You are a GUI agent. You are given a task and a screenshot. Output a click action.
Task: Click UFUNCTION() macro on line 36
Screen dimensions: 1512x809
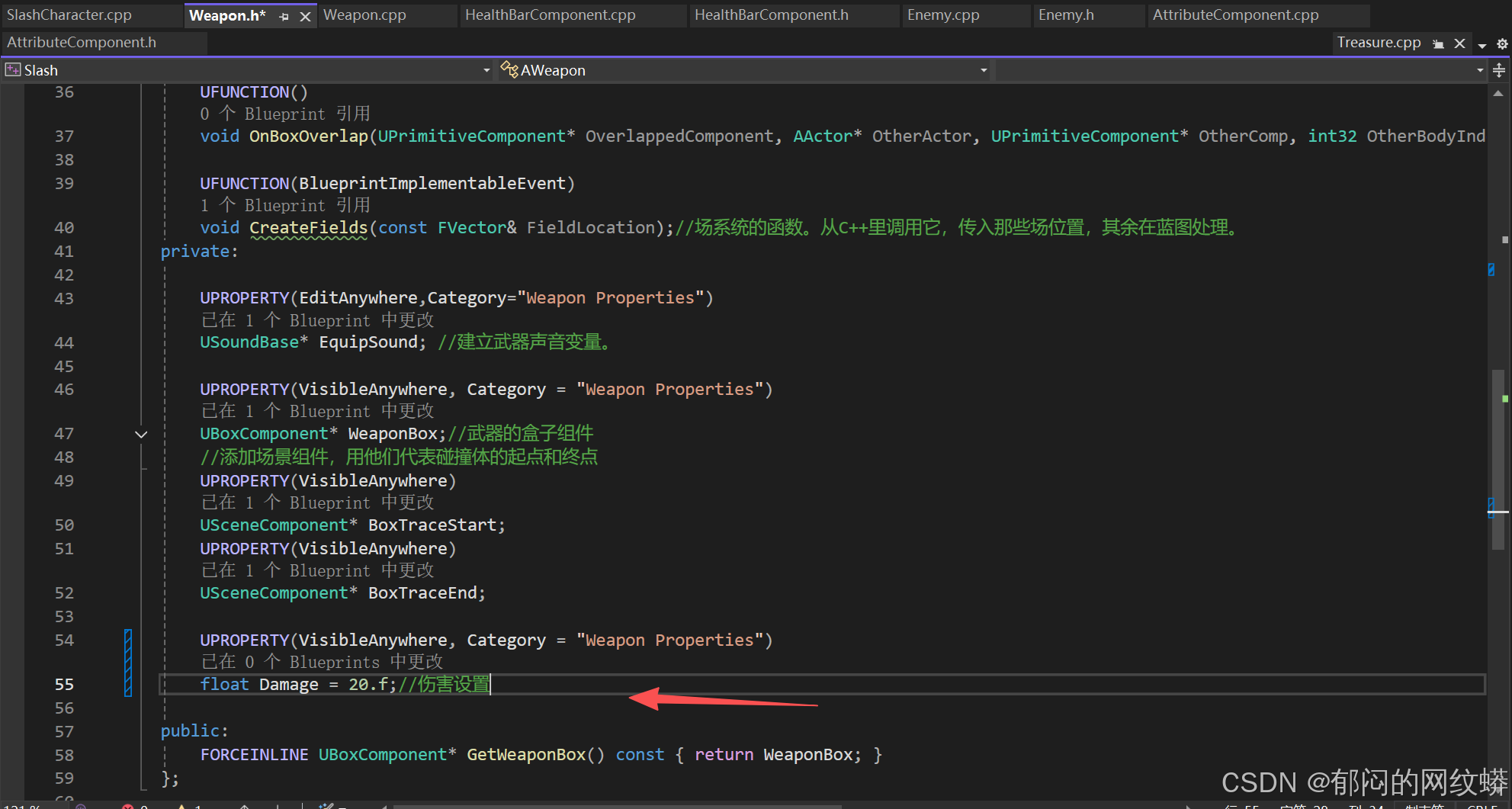pos(254,92)
